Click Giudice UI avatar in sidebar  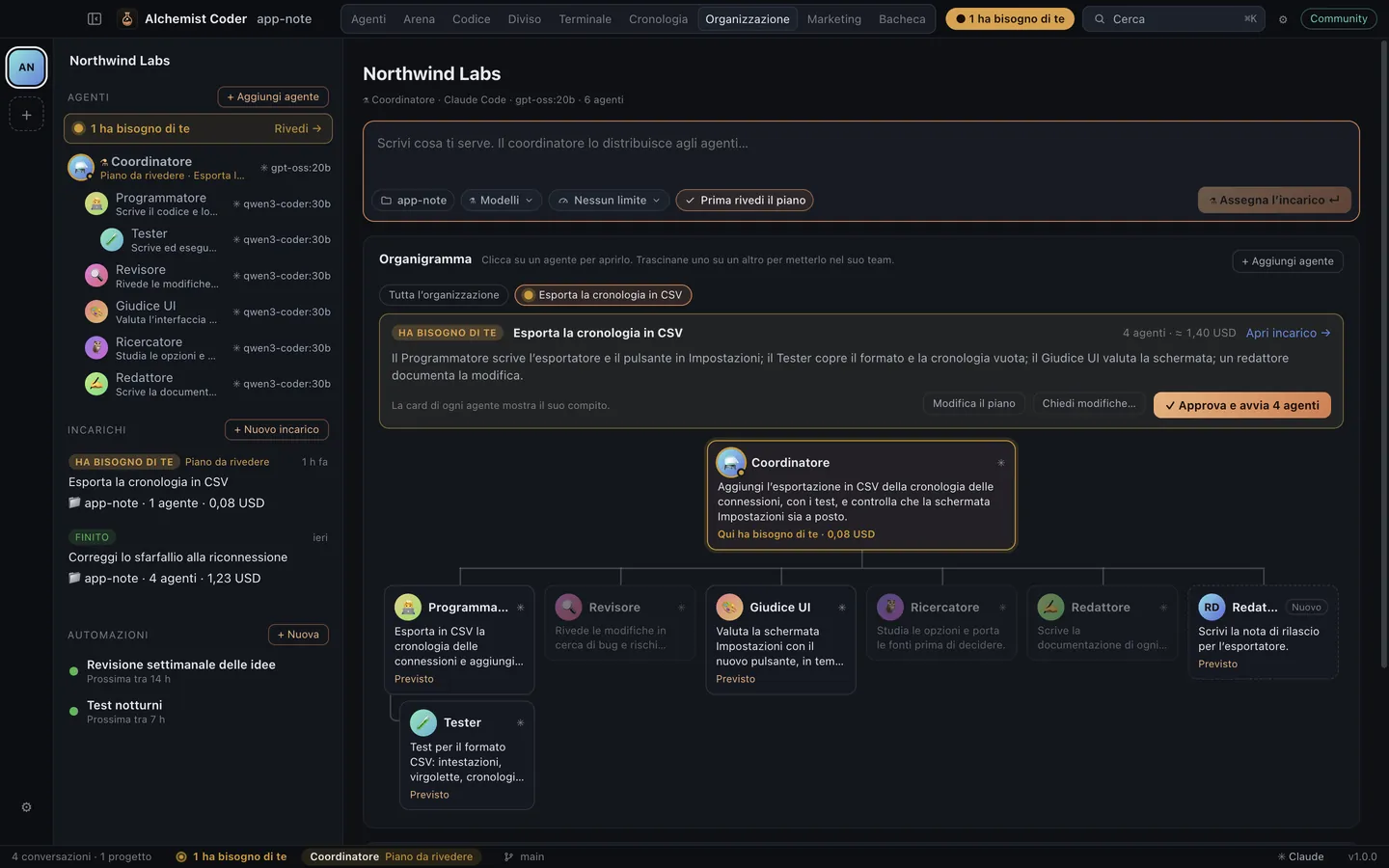96,312
